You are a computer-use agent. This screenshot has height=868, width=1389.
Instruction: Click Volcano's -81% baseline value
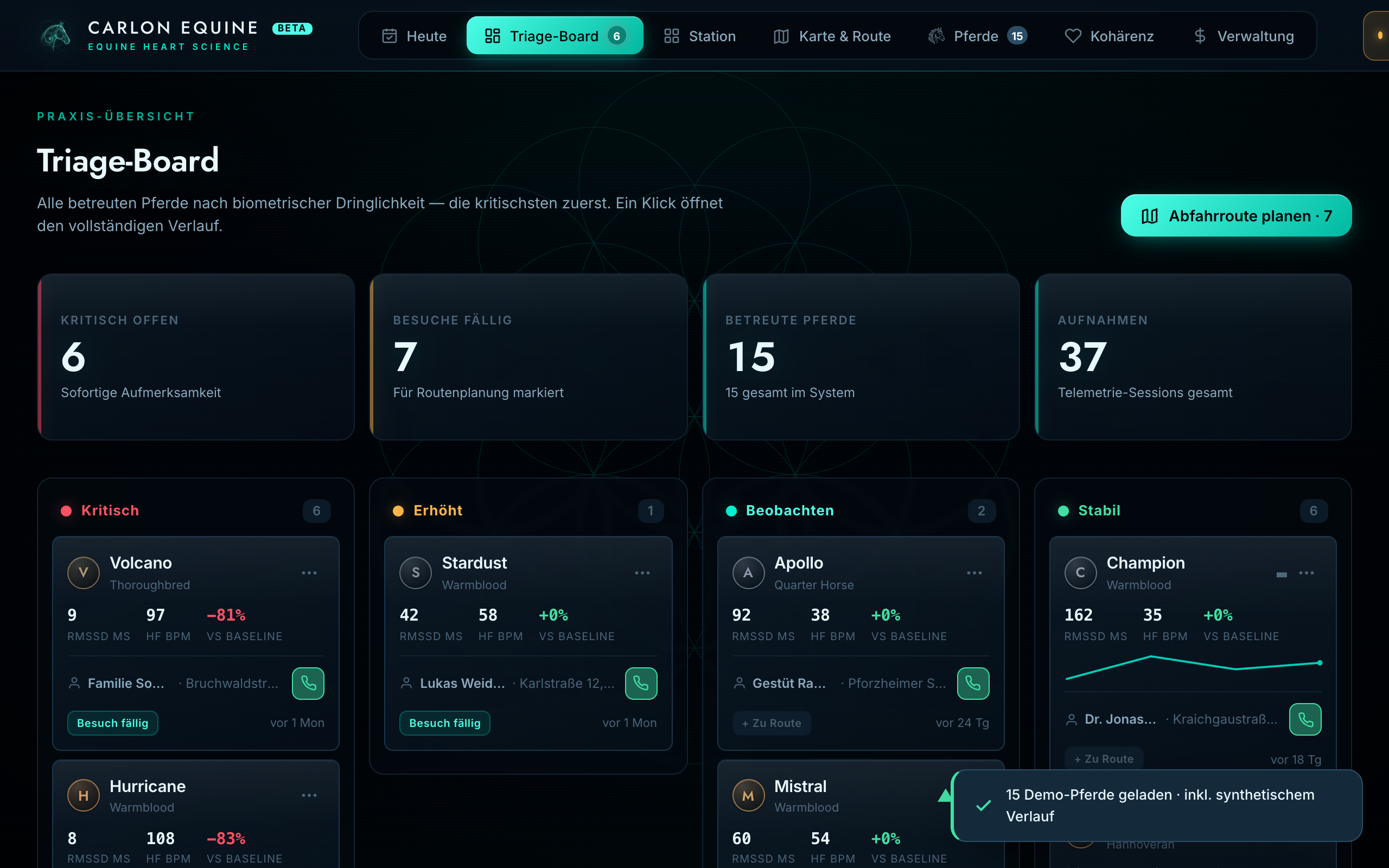[226, 615]
